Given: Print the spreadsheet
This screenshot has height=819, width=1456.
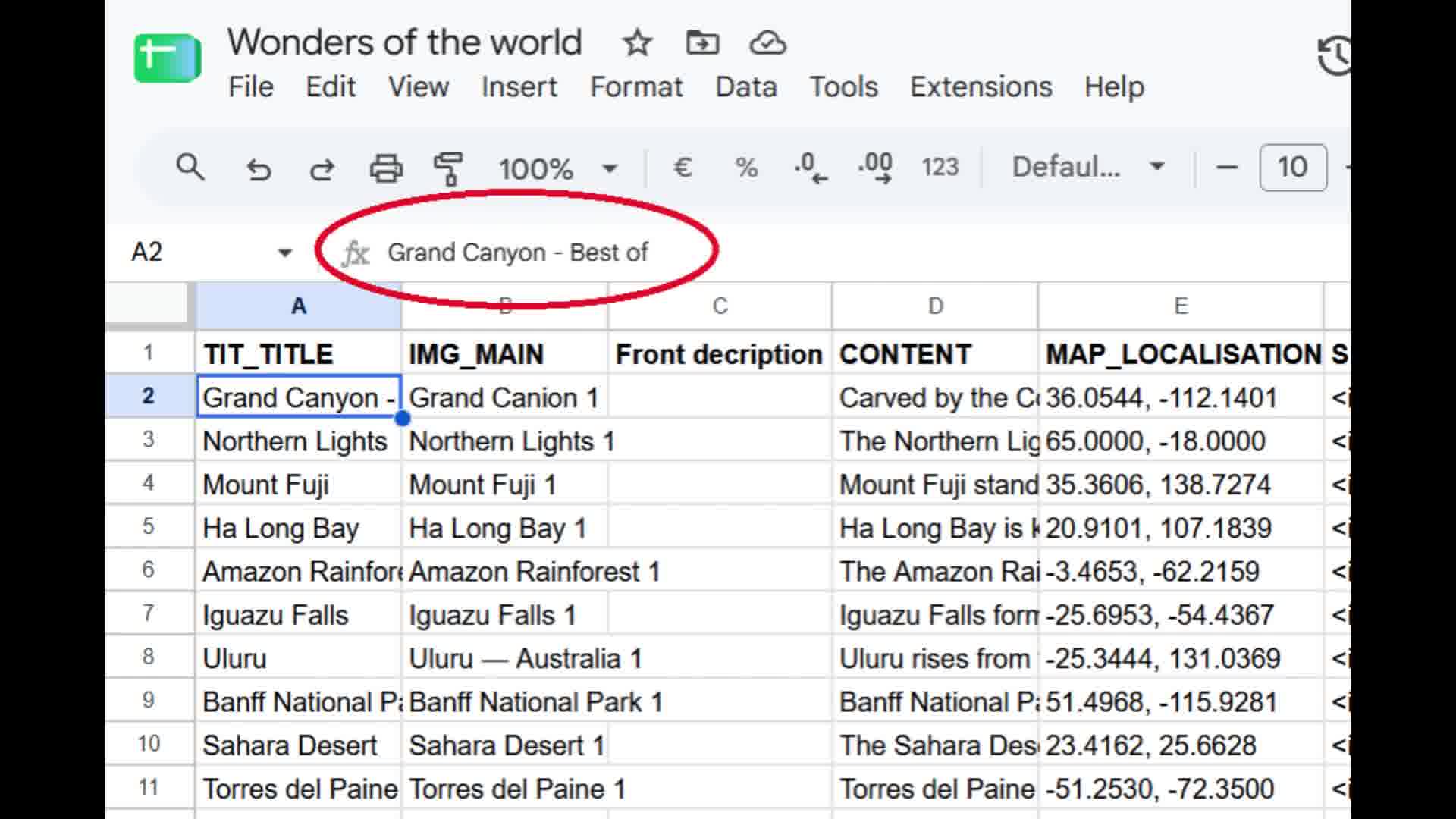Looking at the screenshot, I should click(386, 168).
